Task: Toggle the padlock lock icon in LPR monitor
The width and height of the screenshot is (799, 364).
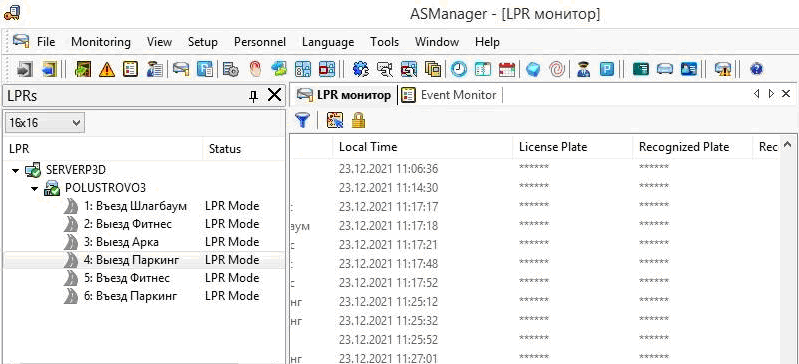Action: click(x=359, y=120)
